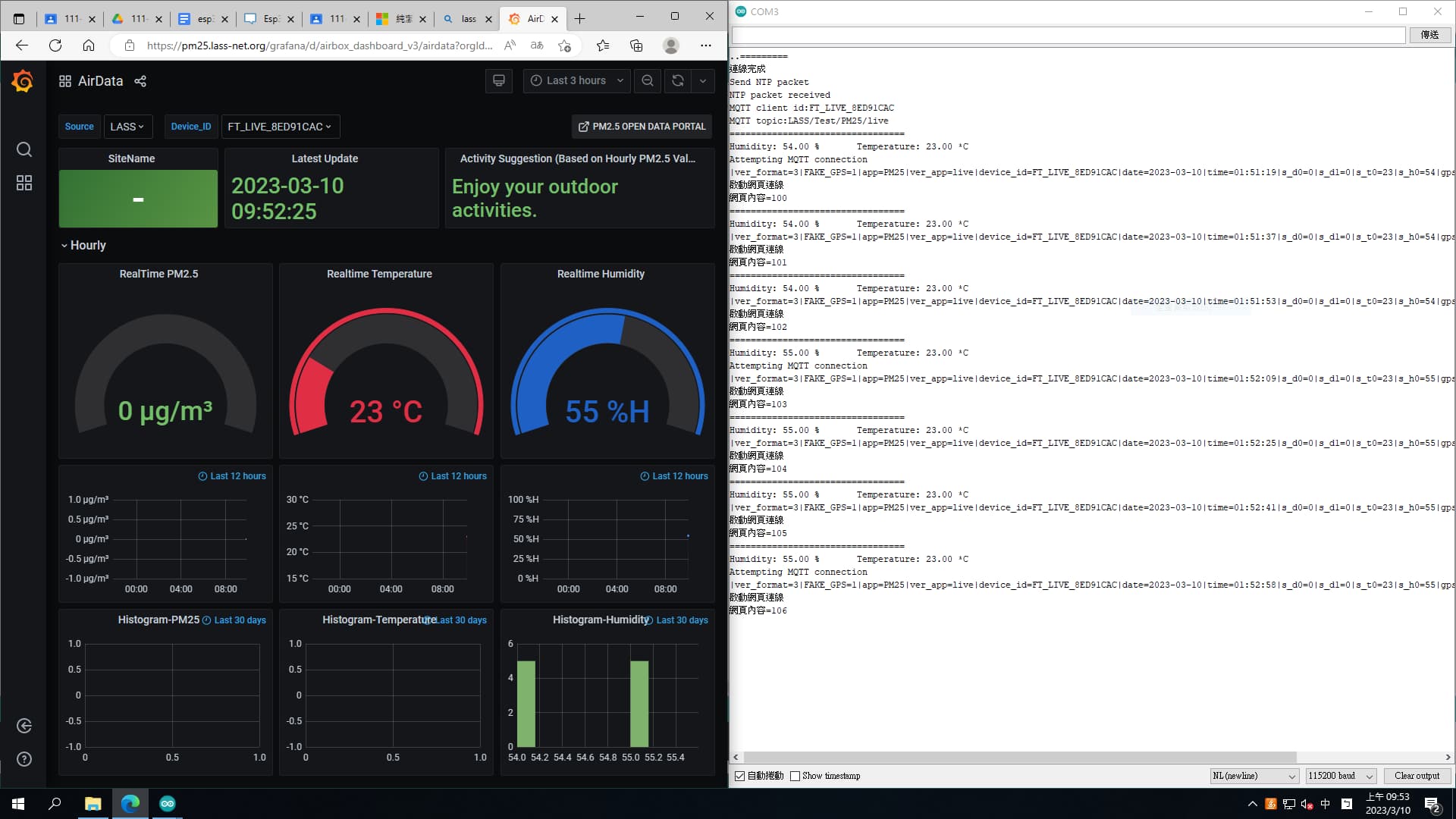Click the cycle view mode monitor icon
The width and height of the screenshot is (1456, 819).
[499, 80]
